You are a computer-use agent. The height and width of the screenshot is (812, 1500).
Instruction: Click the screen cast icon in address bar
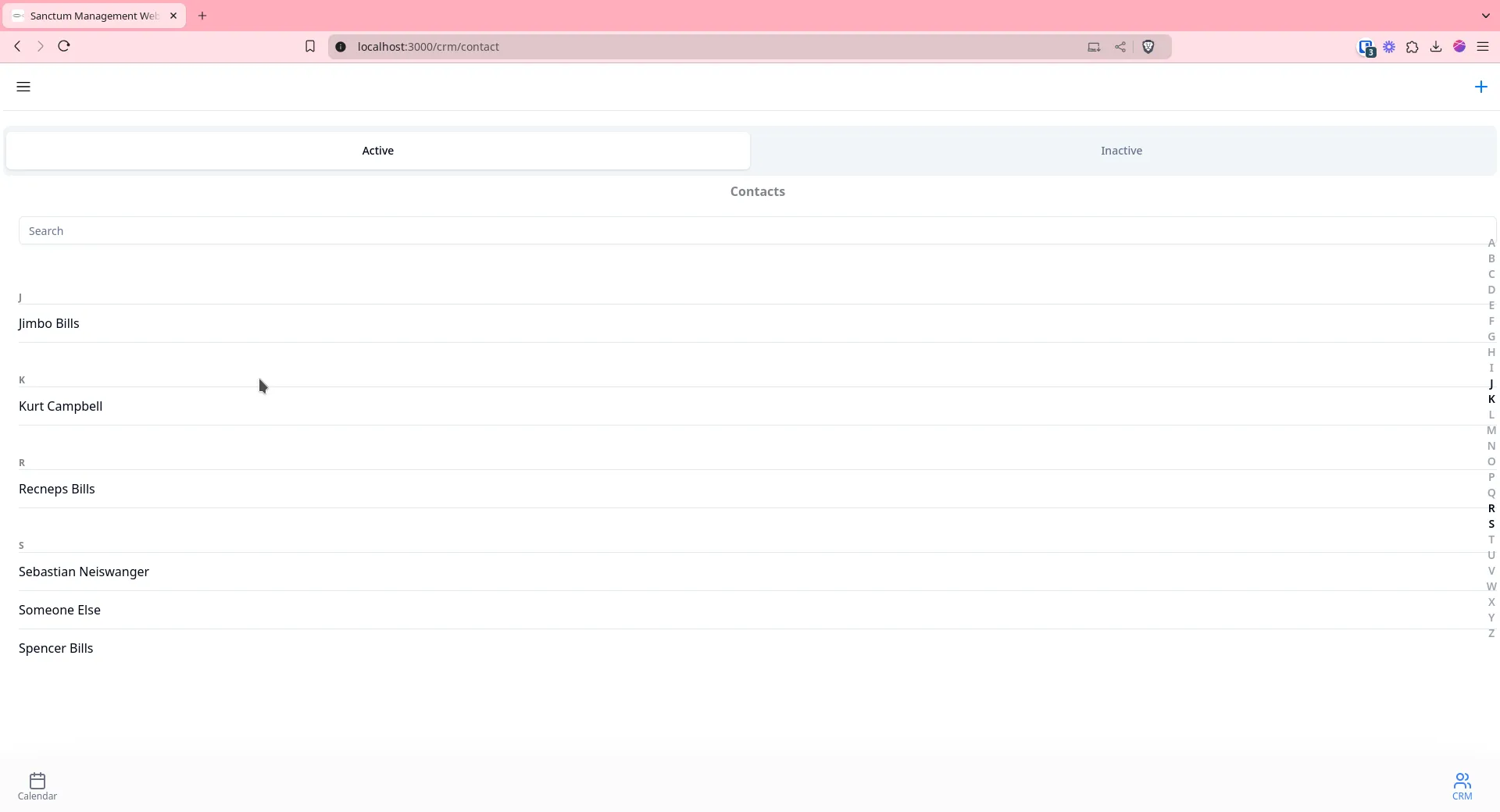pos(1094,47)
